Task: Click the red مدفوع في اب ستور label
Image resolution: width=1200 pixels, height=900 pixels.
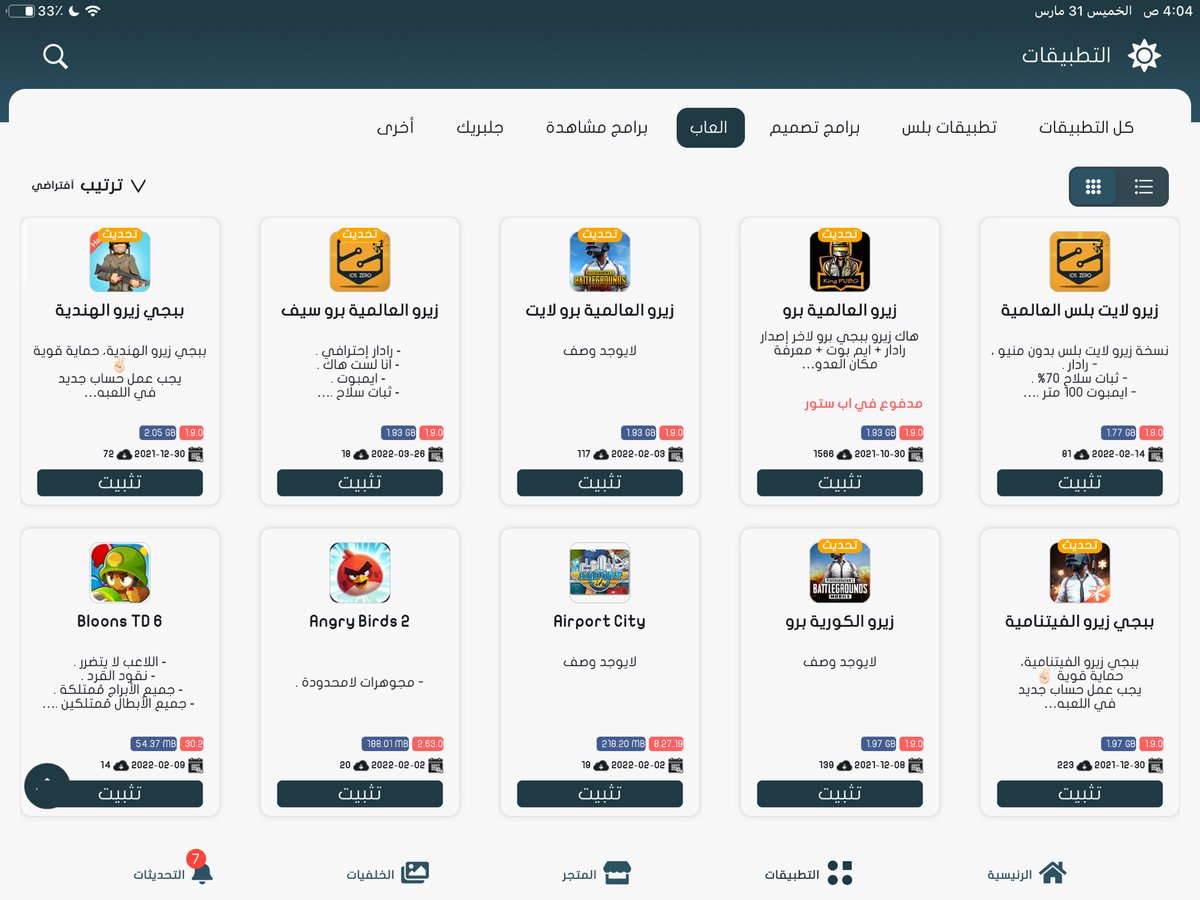Action: [x=864, y=404]
